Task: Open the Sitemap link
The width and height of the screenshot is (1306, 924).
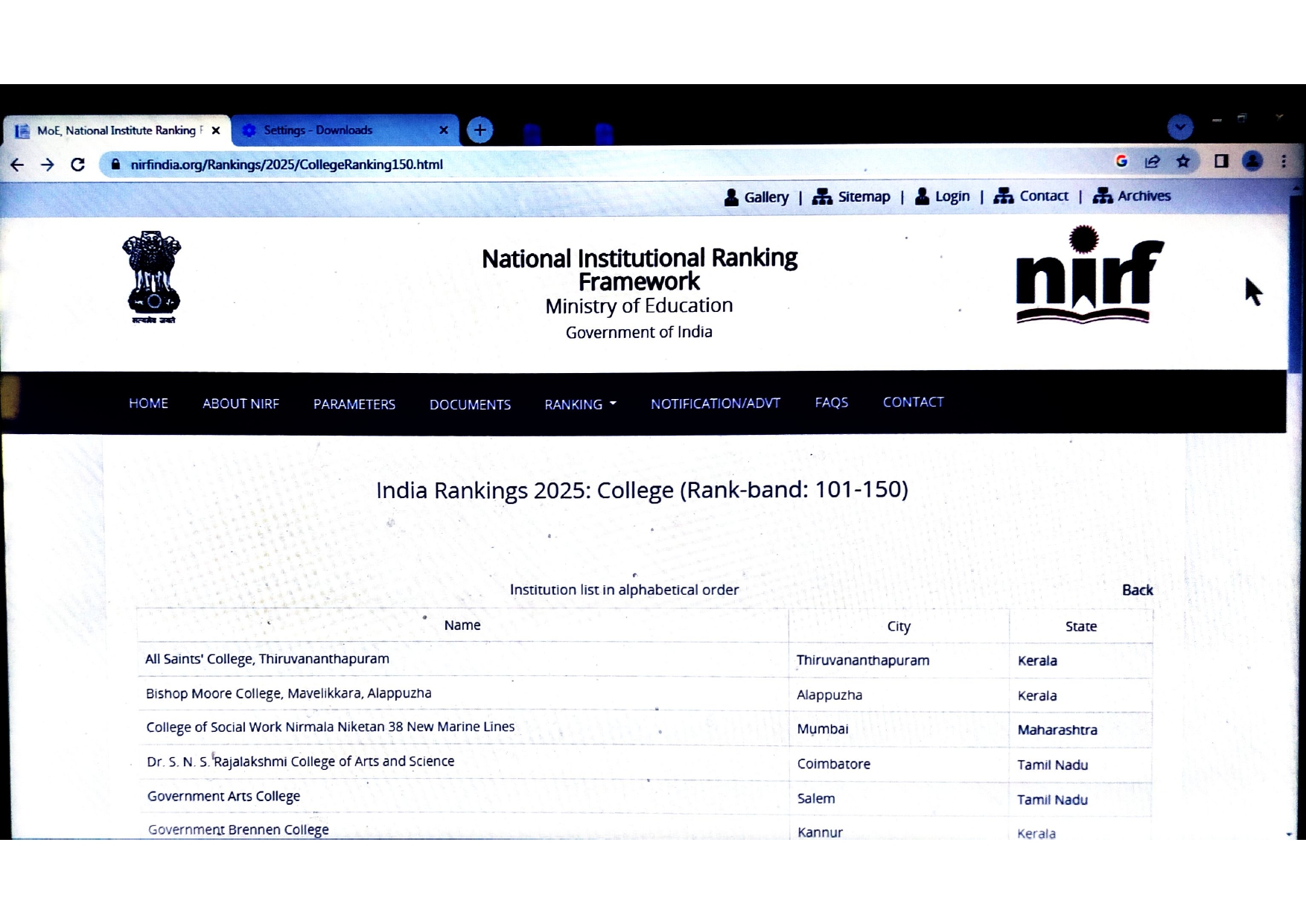Action: point(864,197)
